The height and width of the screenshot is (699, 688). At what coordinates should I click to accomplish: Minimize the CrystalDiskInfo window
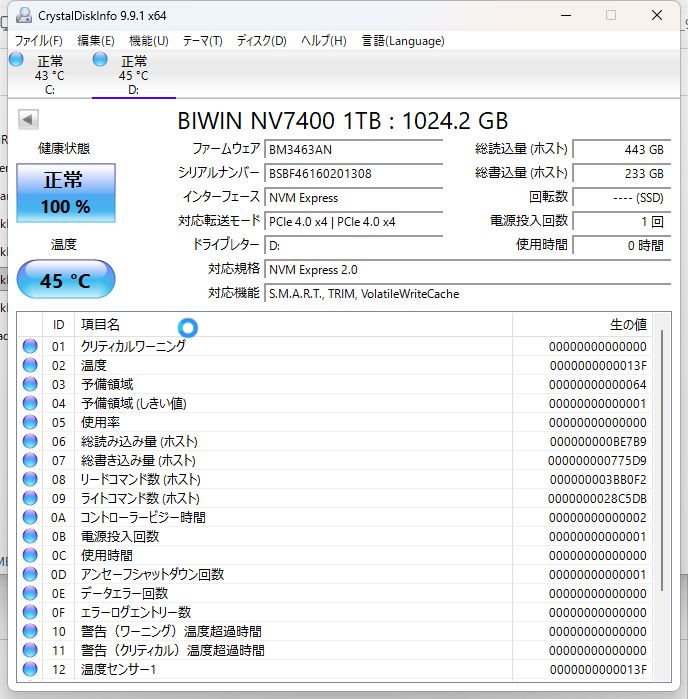coord(566,15)
